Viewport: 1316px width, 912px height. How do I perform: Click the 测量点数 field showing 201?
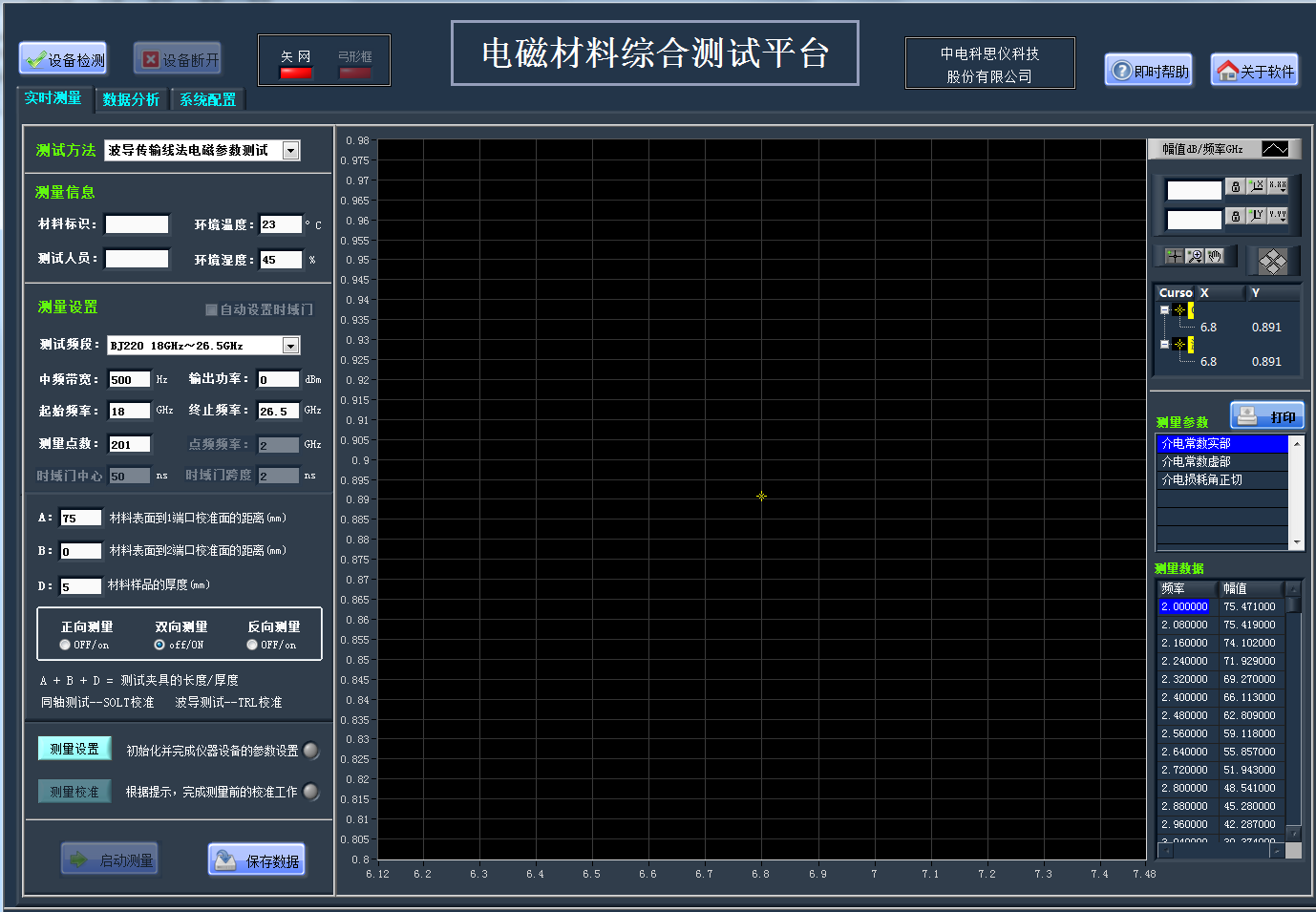pyautogui.click(x=129, y=445)
